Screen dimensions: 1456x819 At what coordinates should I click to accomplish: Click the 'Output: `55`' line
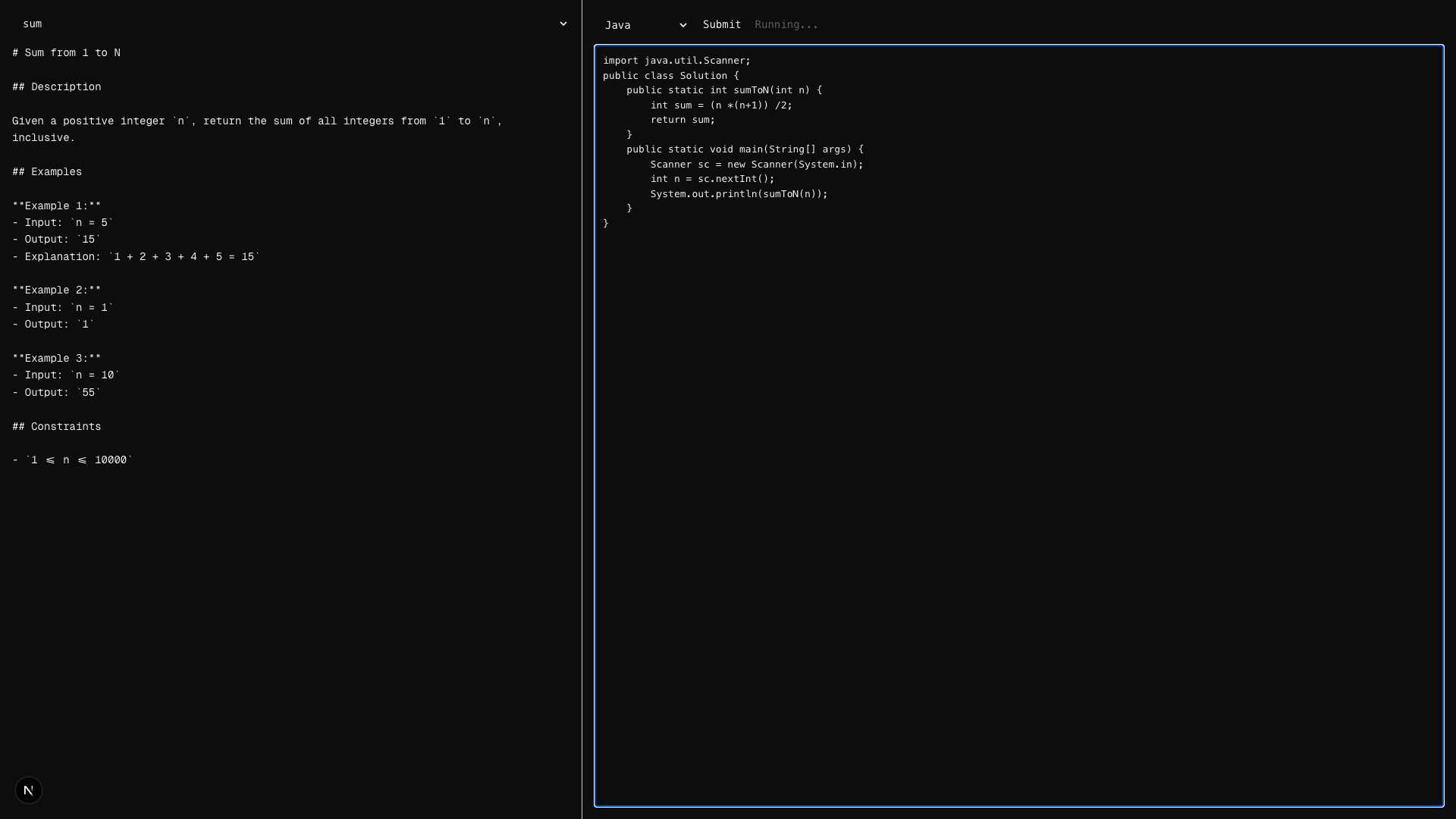coord(57,393)
